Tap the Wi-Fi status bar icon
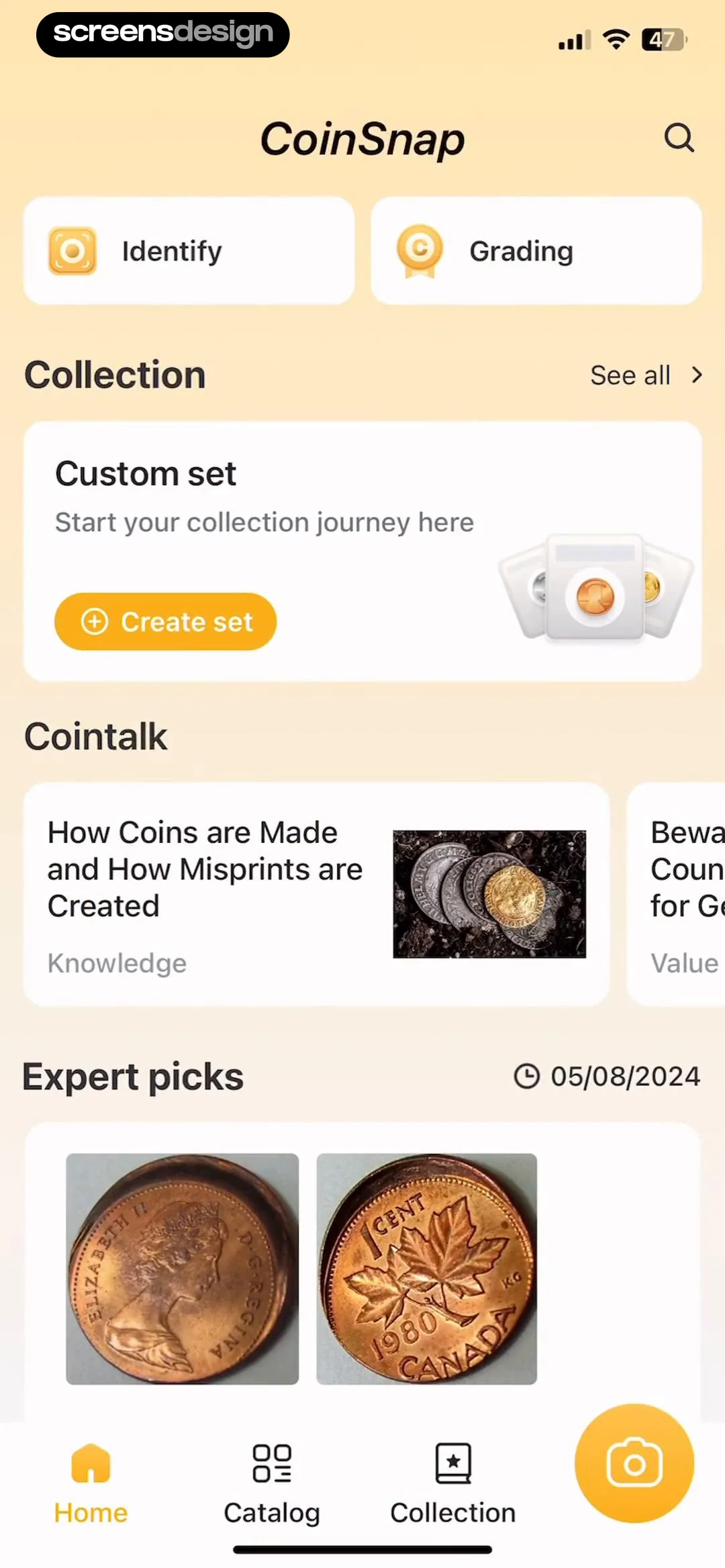 [616, 40]
